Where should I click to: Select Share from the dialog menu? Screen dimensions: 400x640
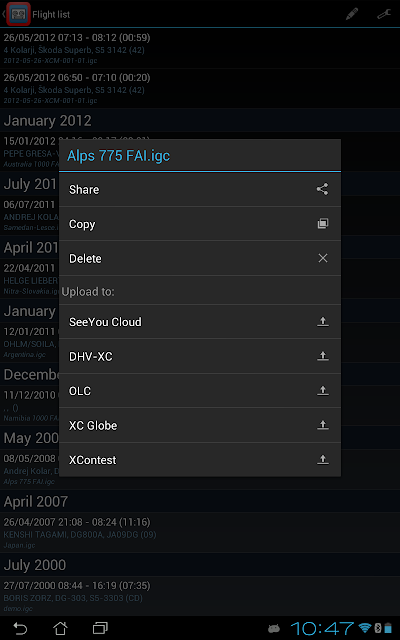click(x=200, y=189)
